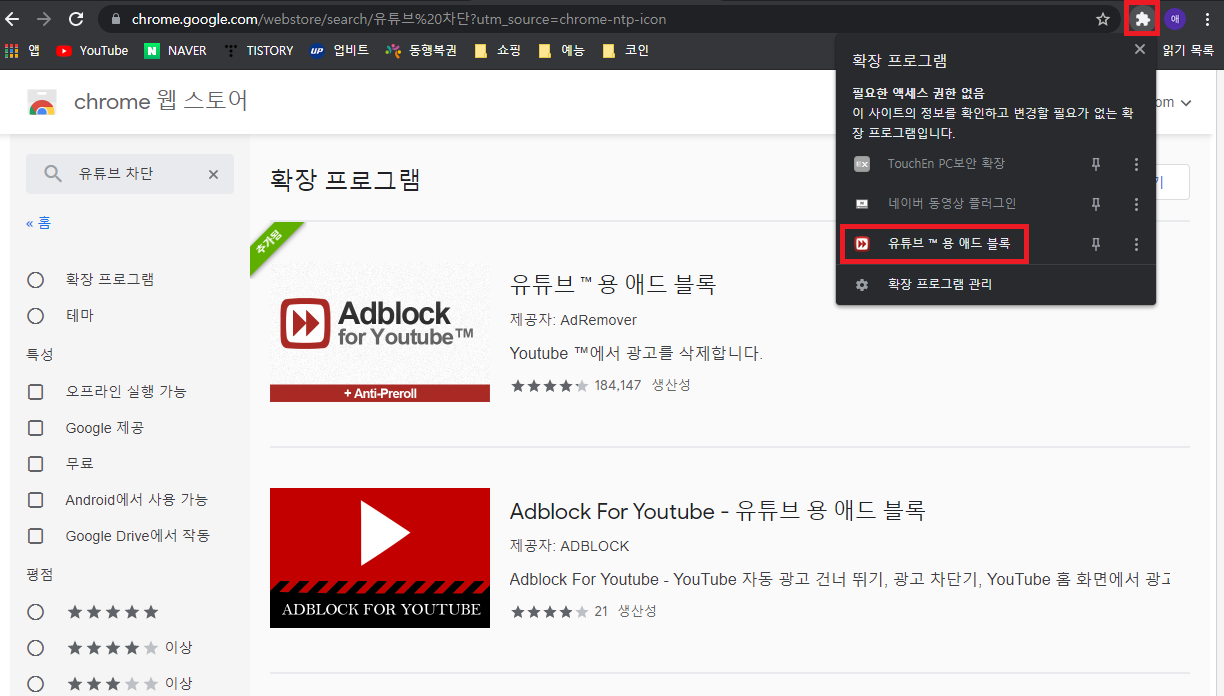Open the 쇼핑 bookmark folder
1224x696 pixels.
(498, 50)
